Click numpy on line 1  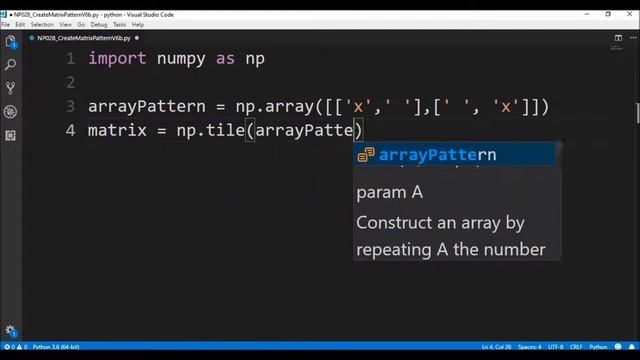pyautogui.click(x=181, y=59)
